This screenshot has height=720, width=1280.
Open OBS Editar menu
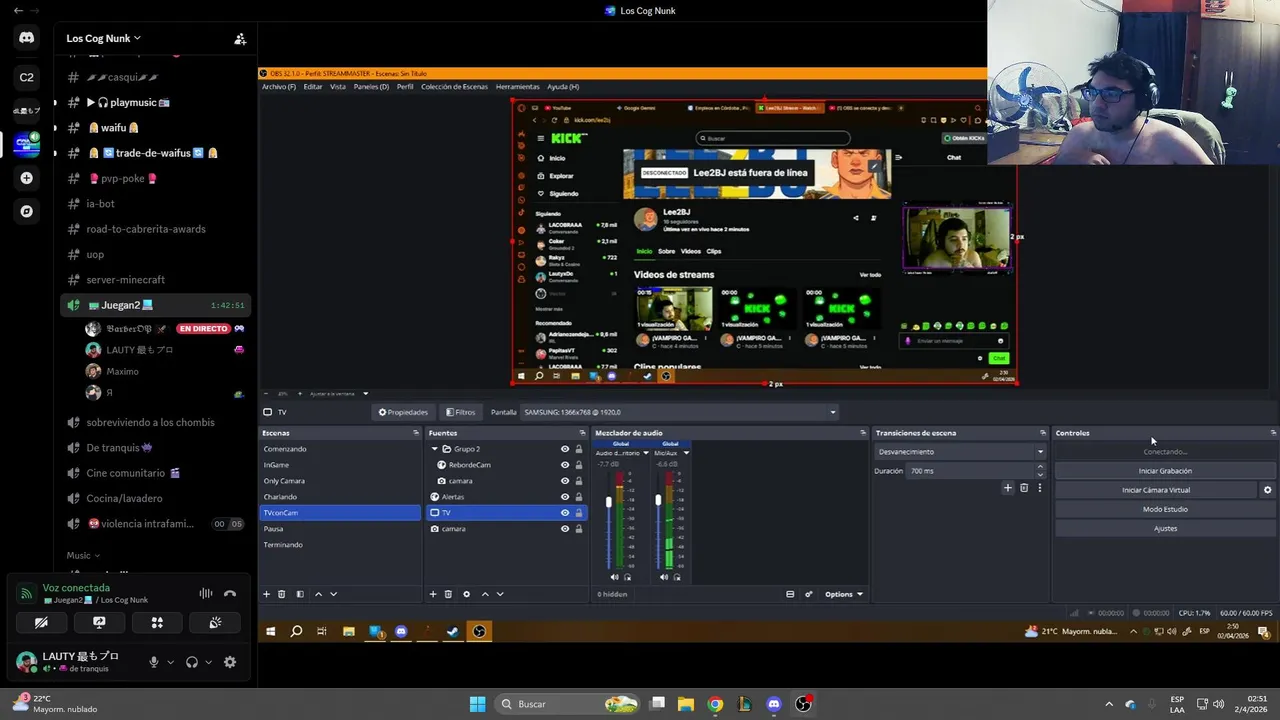pyautogui.click(x=313, y=87)
